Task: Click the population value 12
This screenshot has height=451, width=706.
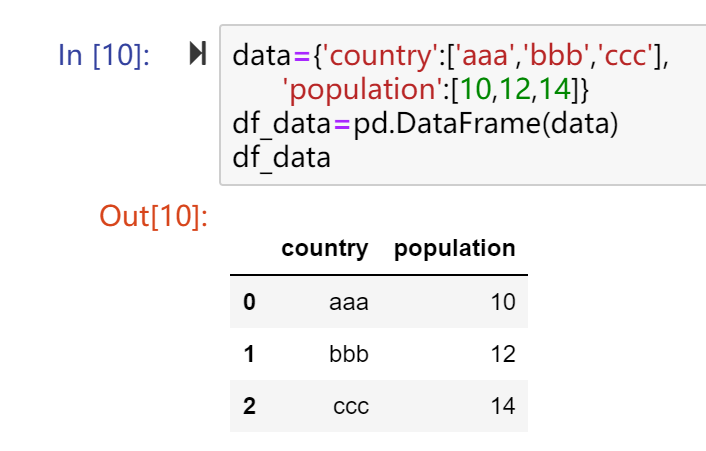Action: tap(503, 354)
